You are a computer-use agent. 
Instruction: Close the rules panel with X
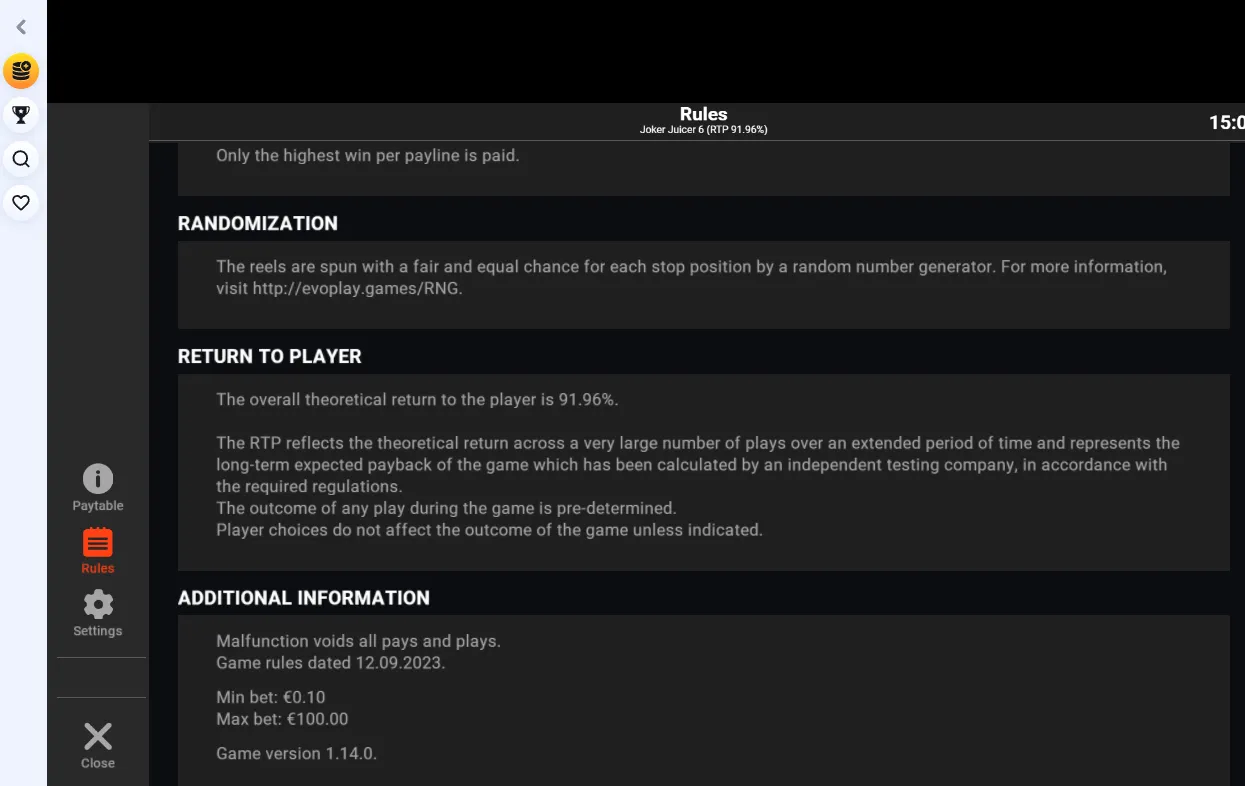pyautogui.click(x=98, y=737)
